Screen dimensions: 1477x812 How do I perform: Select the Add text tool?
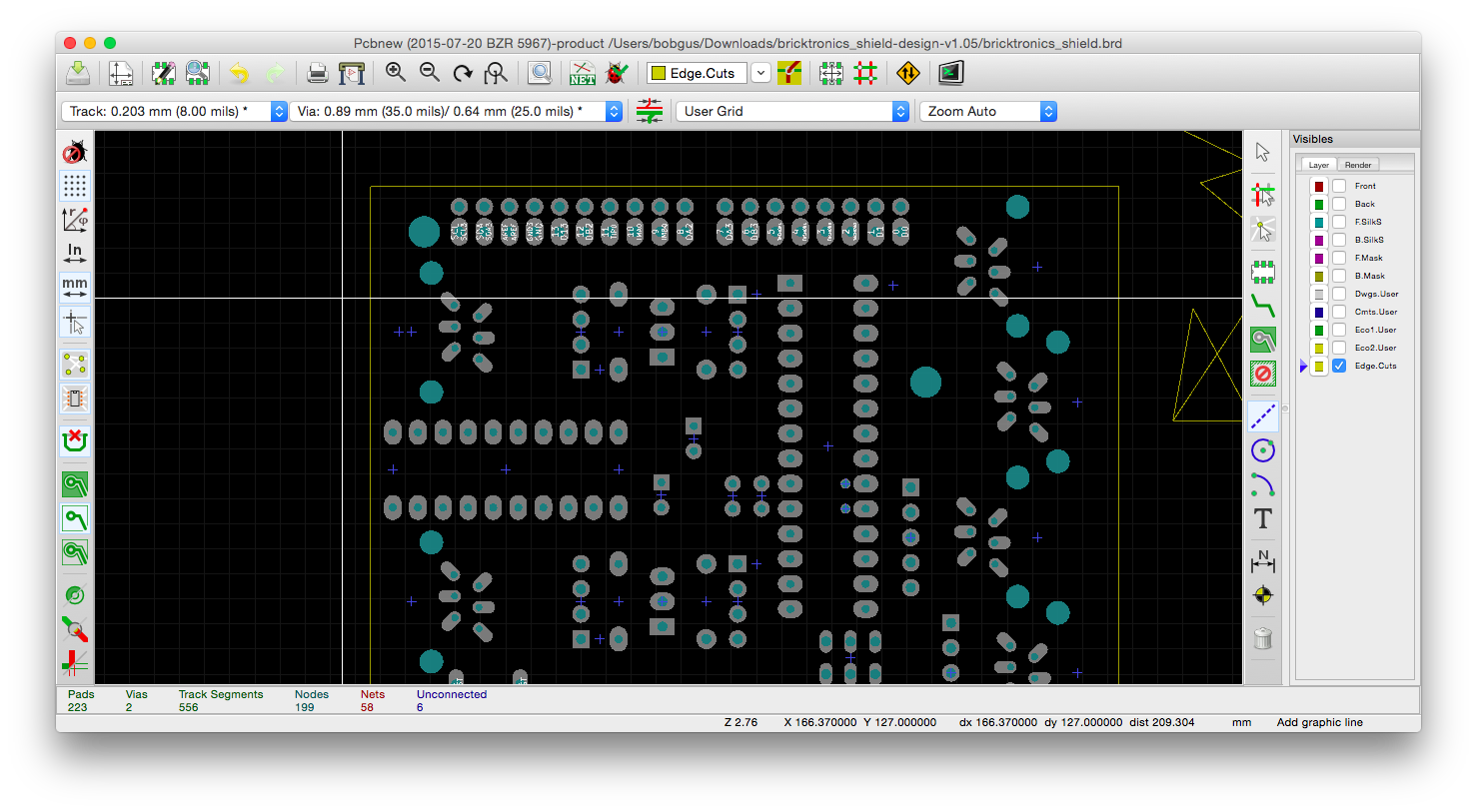pyautogui.click(x=1263, y=519)
